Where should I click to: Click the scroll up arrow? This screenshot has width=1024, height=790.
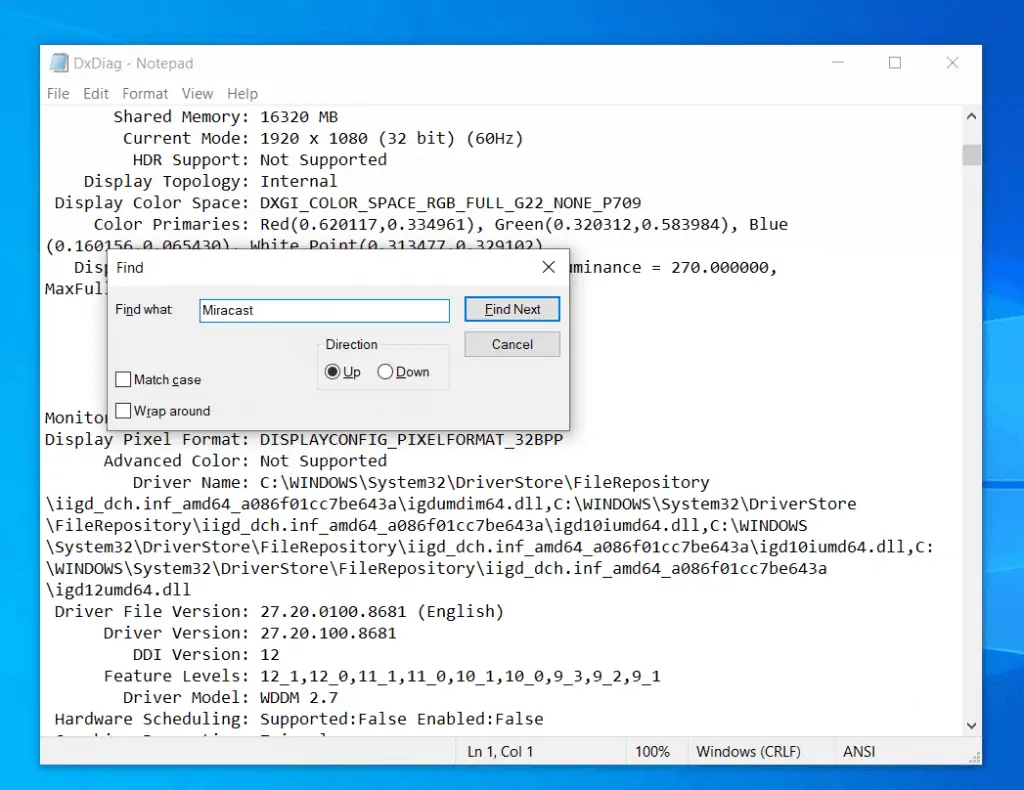[x=971, y=116]
